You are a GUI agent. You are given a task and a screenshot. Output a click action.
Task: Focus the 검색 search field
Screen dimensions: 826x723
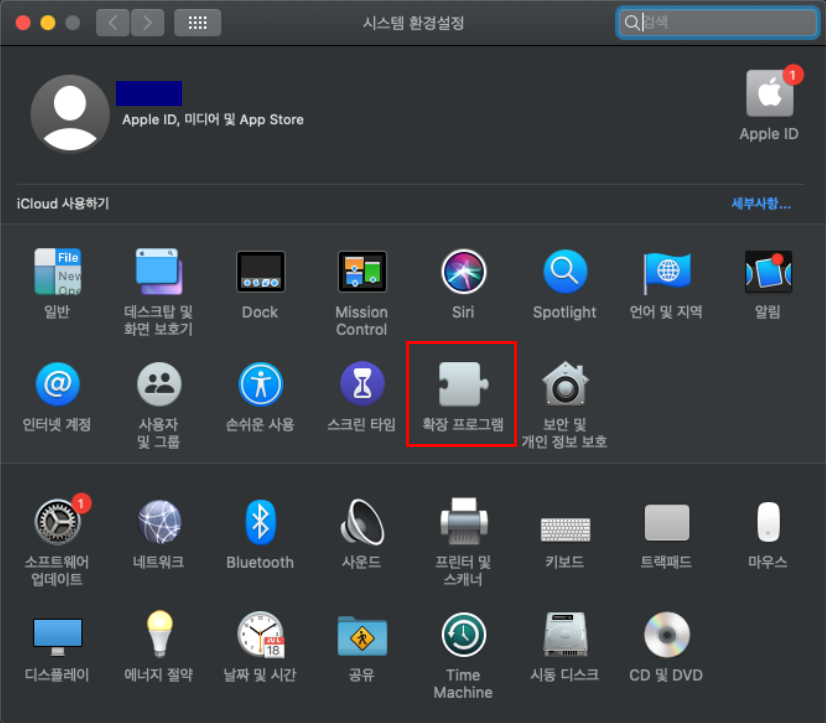tap(717, 23)
